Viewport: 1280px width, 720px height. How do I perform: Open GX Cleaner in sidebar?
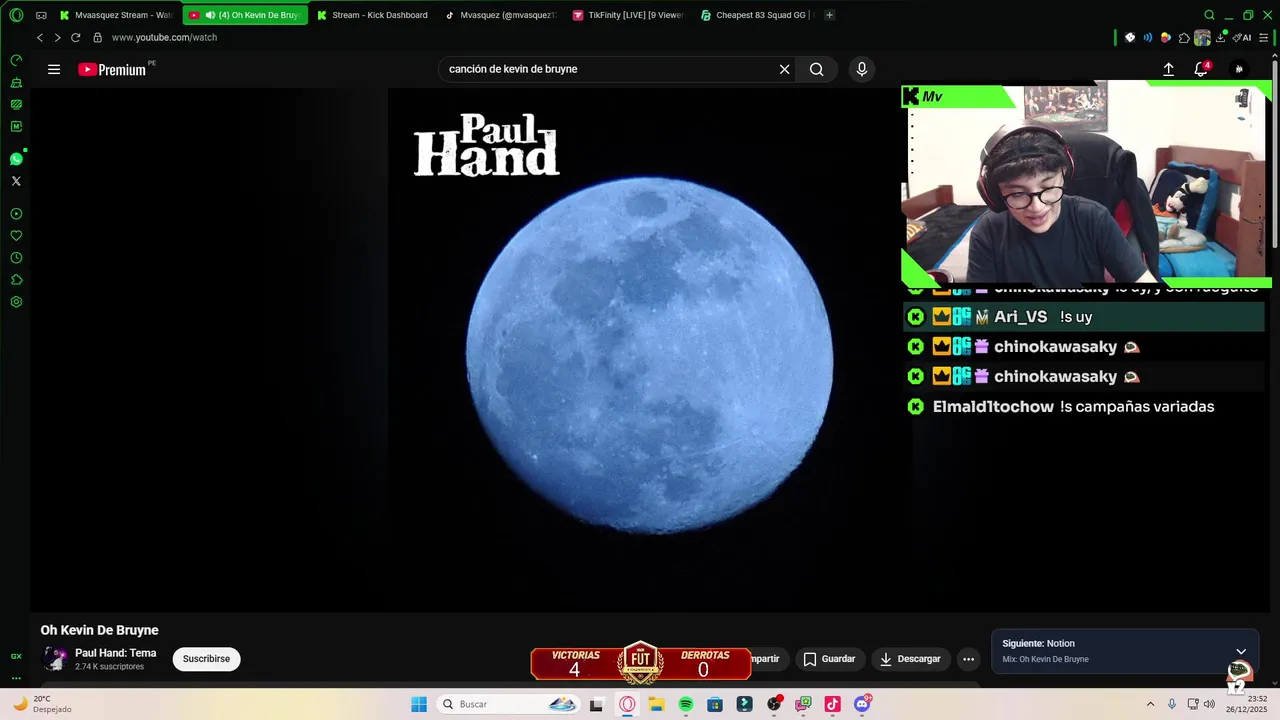coord(16,82)
